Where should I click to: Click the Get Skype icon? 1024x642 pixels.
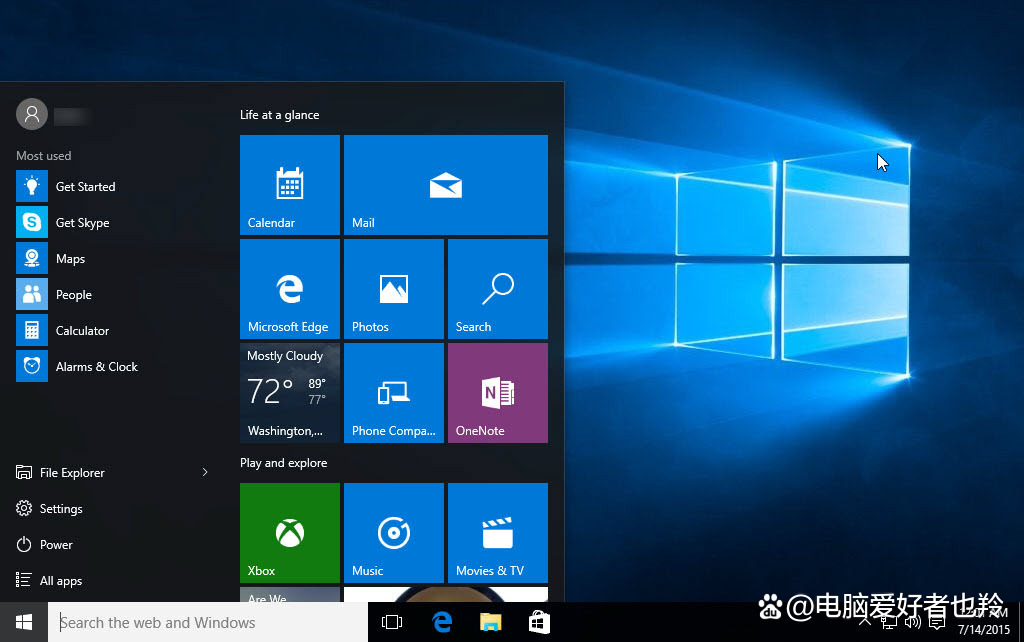coord(32,222)
